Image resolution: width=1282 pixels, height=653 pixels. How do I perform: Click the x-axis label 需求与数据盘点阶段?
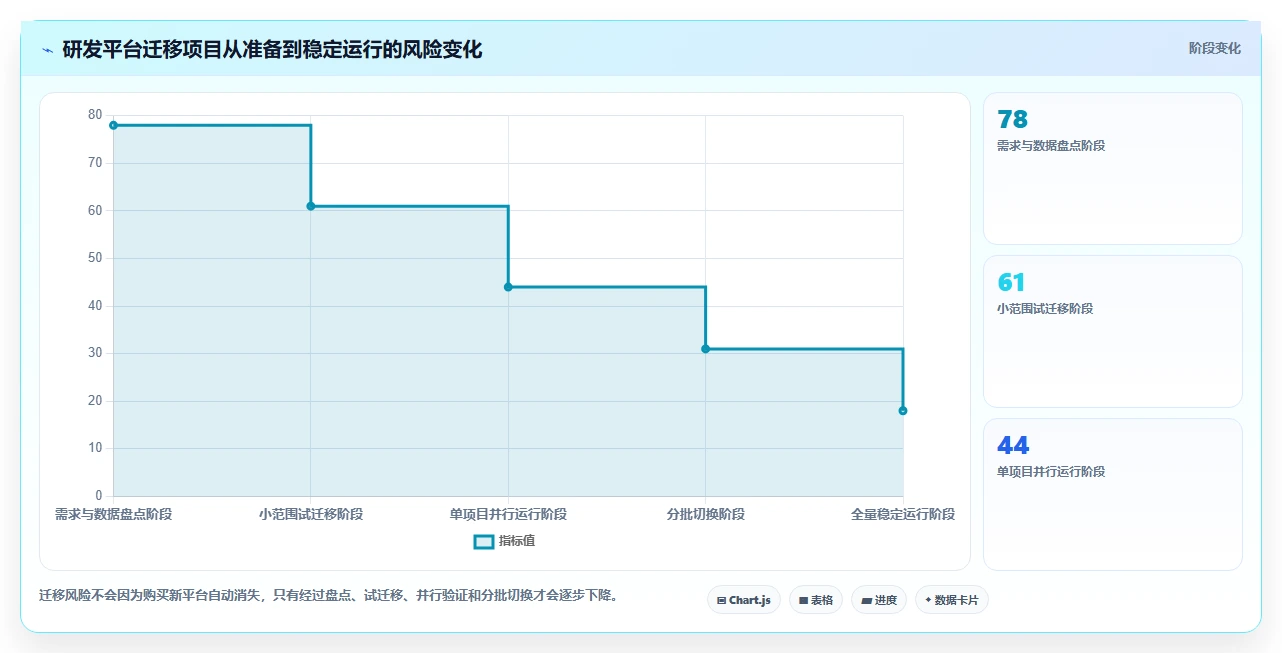point(113,515)
